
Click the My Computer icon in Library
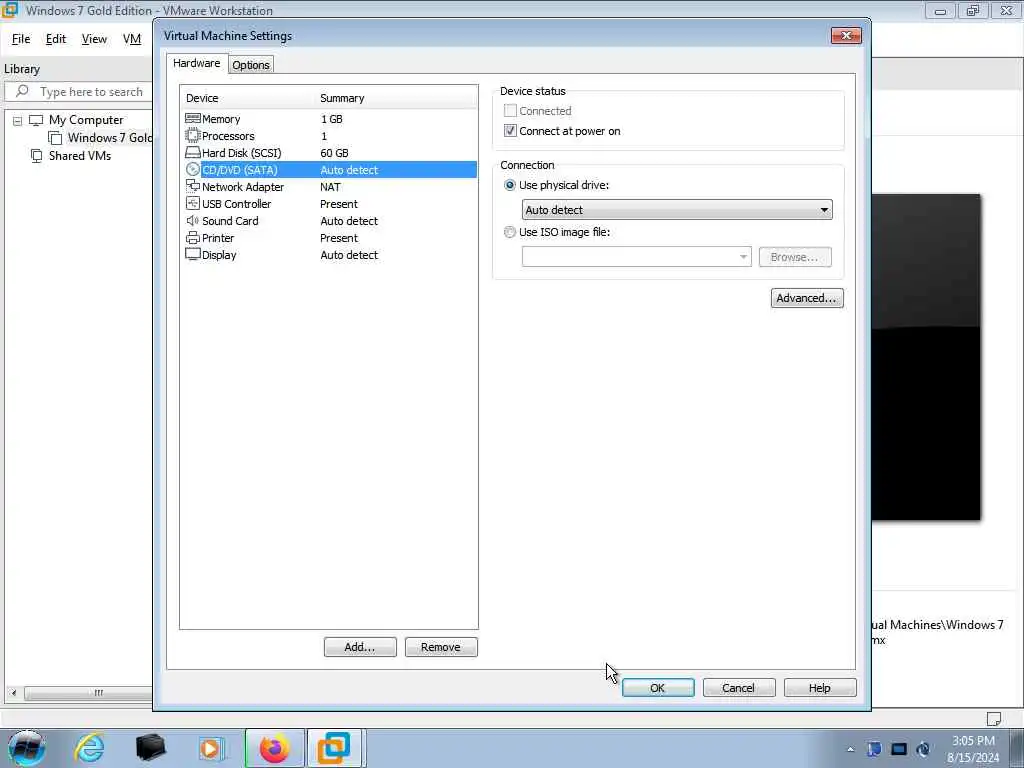coord(36,120)
